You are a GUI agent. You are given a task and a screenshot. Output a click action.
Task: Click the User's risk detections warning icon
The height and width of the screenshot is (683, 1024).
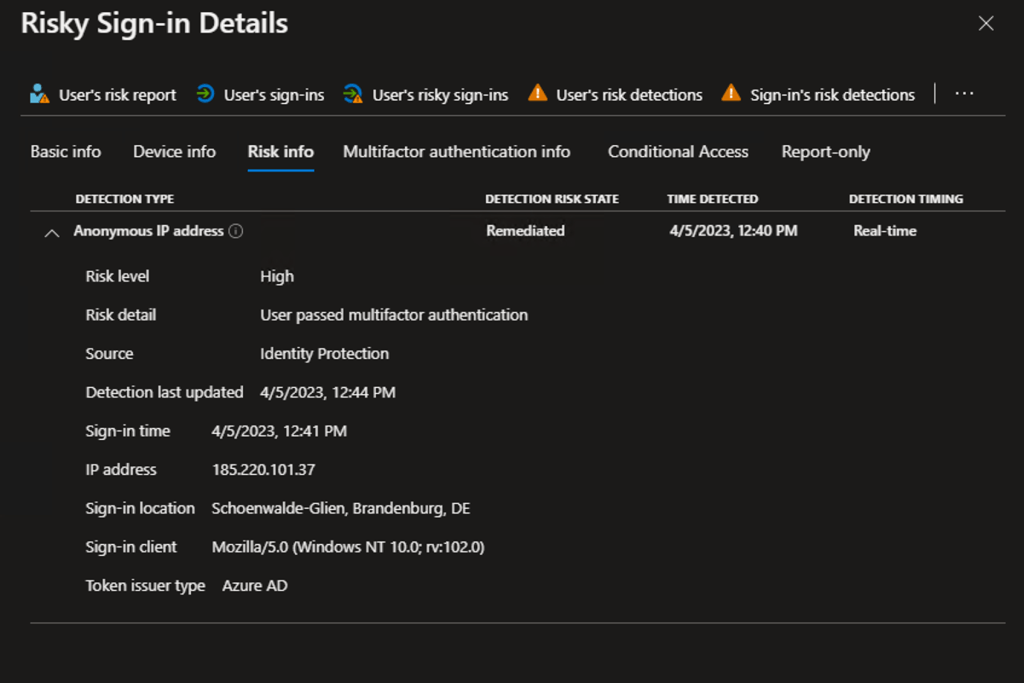pos(538,94)
